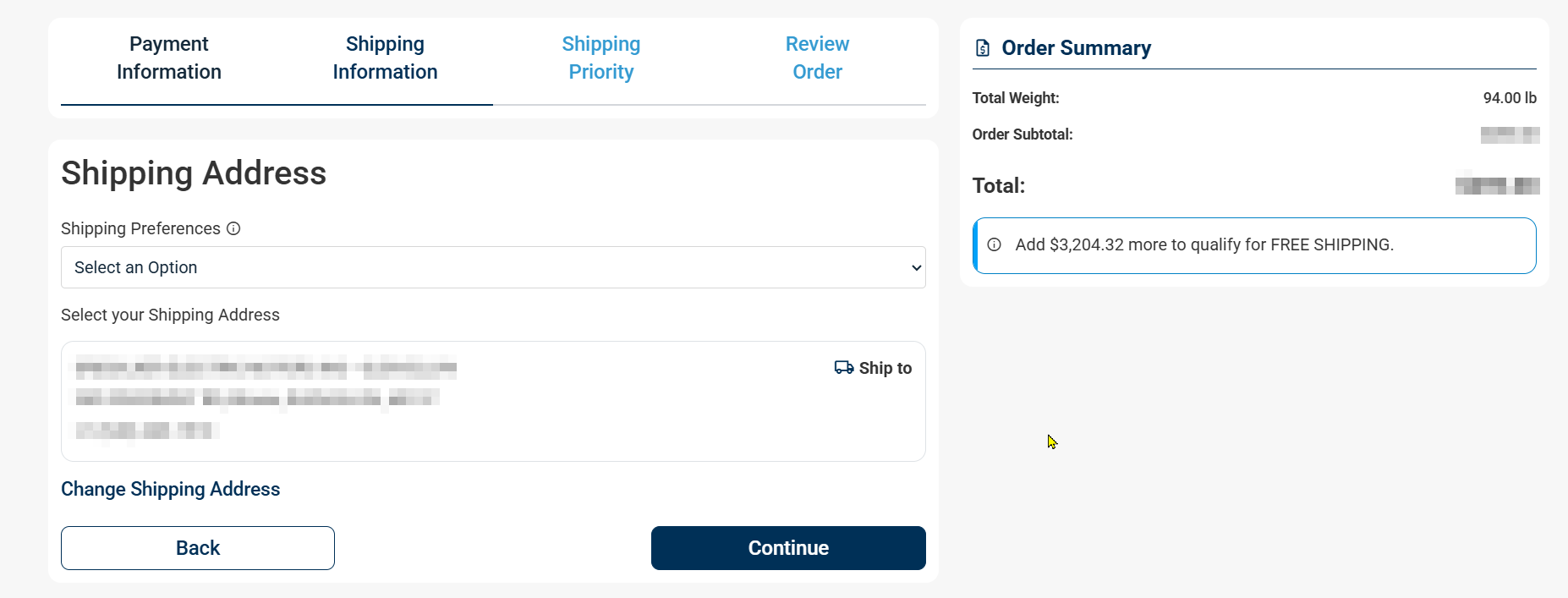Click the Shipping Address heading
Screen dimensions: 1568x598
coord(194,173)
